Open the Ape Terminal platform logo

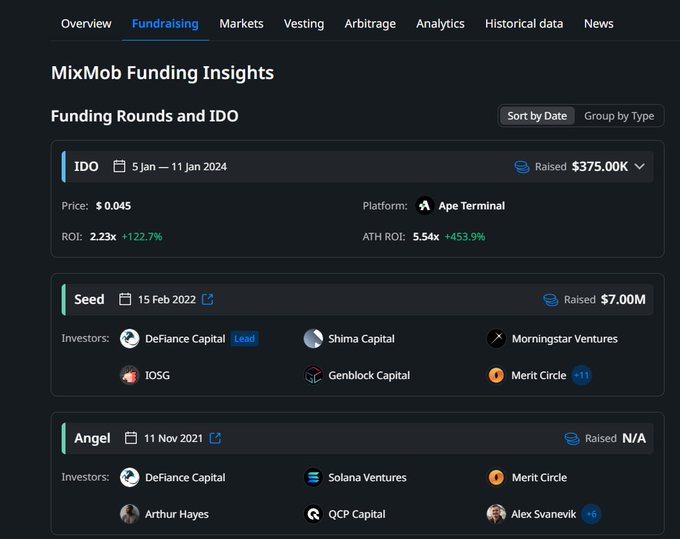pos(425,206)
